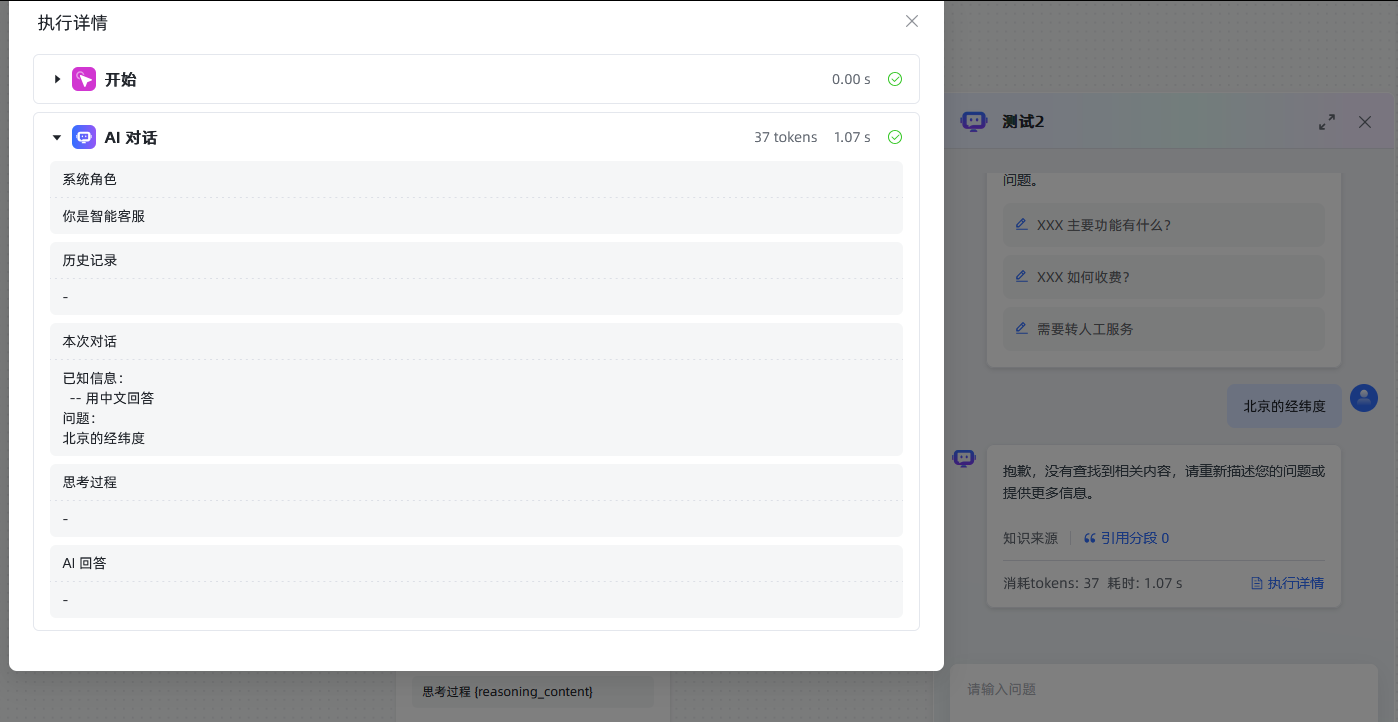Viewport: 1398px width, 722px height.
Task: Click the quote icon before 引用分段
Action: pyautogui.click(x=1090, y=538)
